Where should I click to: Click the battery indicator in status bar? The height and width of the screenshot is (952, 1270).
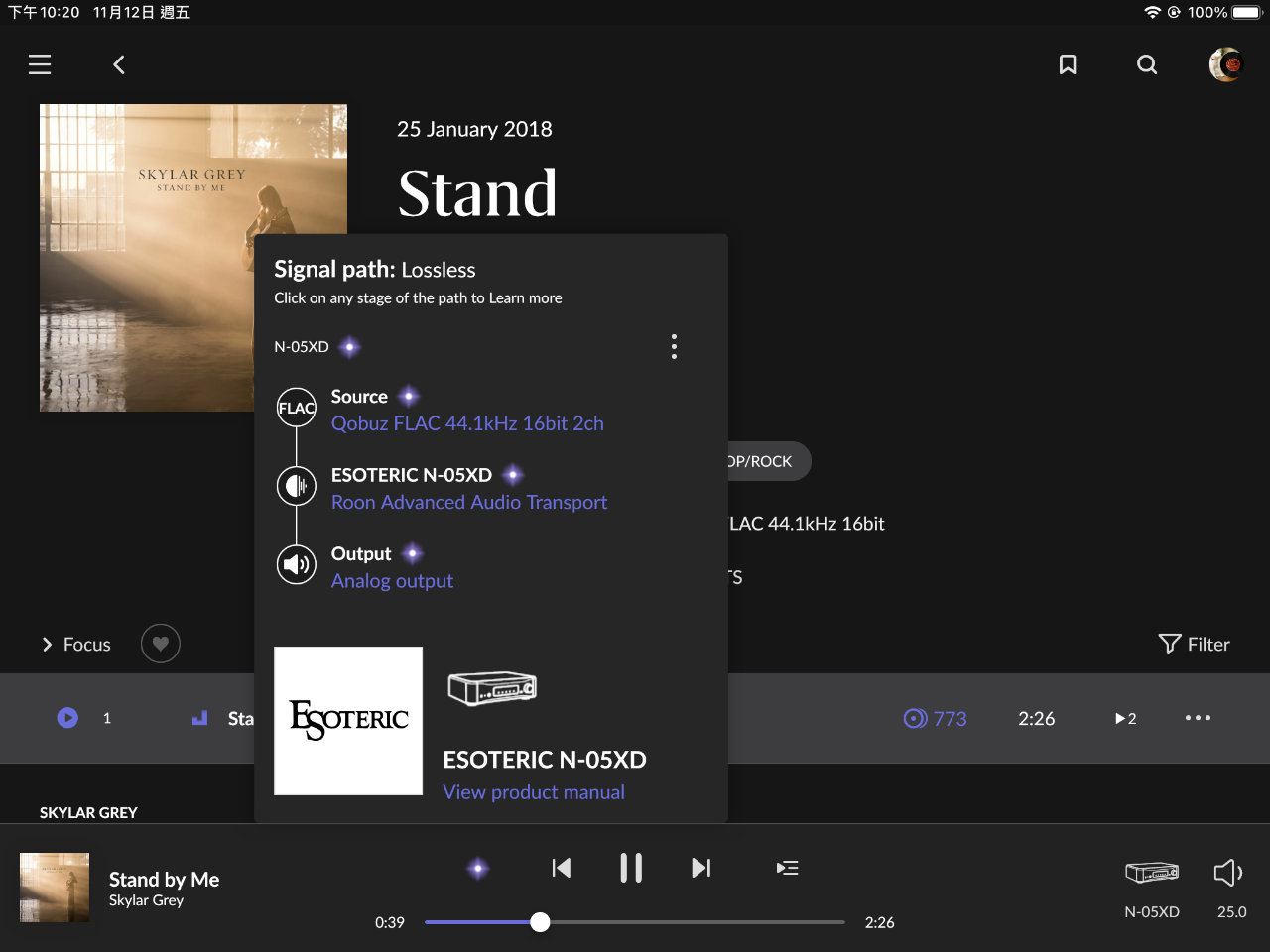(x=1246, y=13)
